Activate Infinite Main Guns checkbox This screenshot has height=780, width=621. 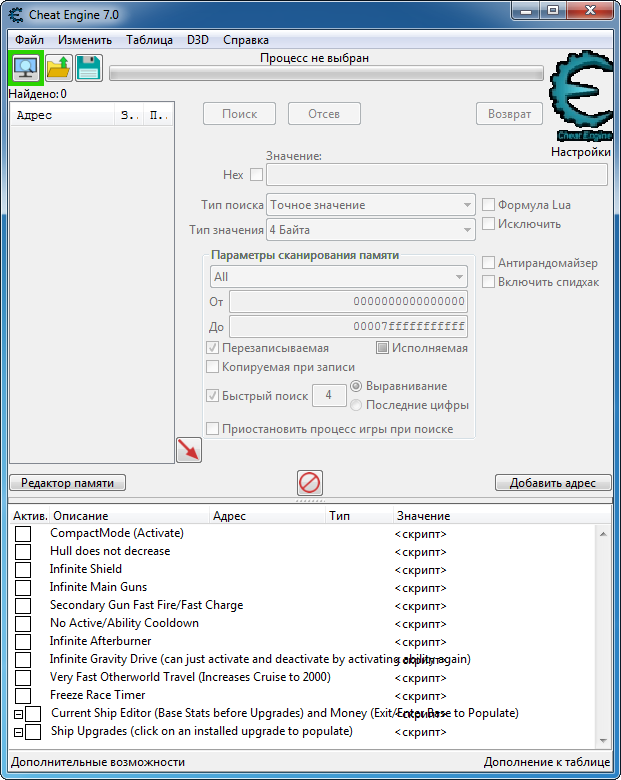(x=23, y=587)
